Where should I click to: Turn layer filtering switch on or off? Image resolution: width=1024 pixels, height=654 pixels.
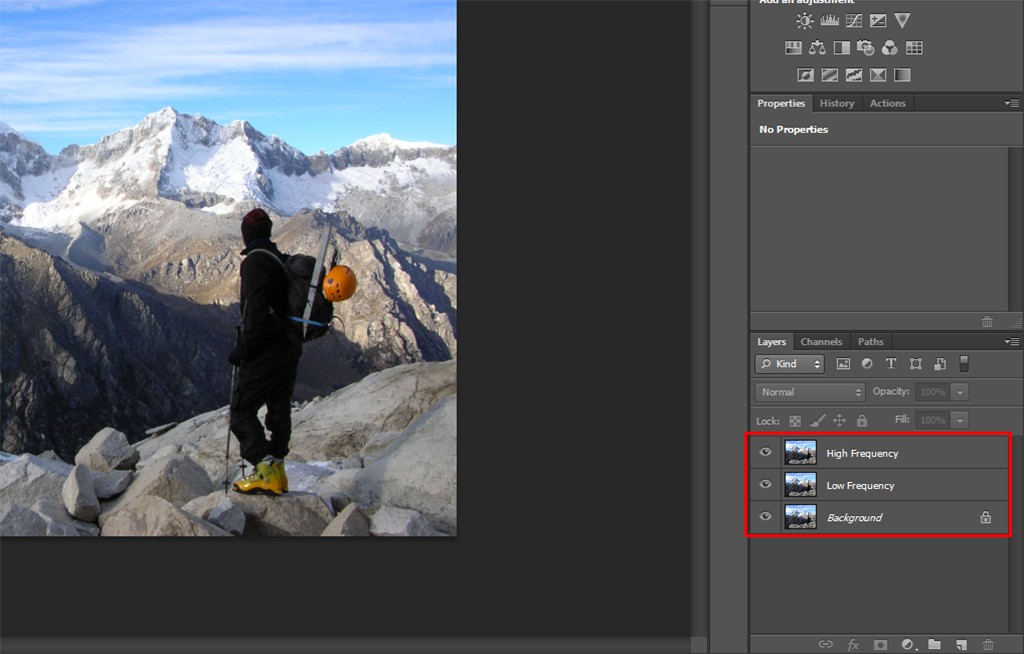click(963, 364)
